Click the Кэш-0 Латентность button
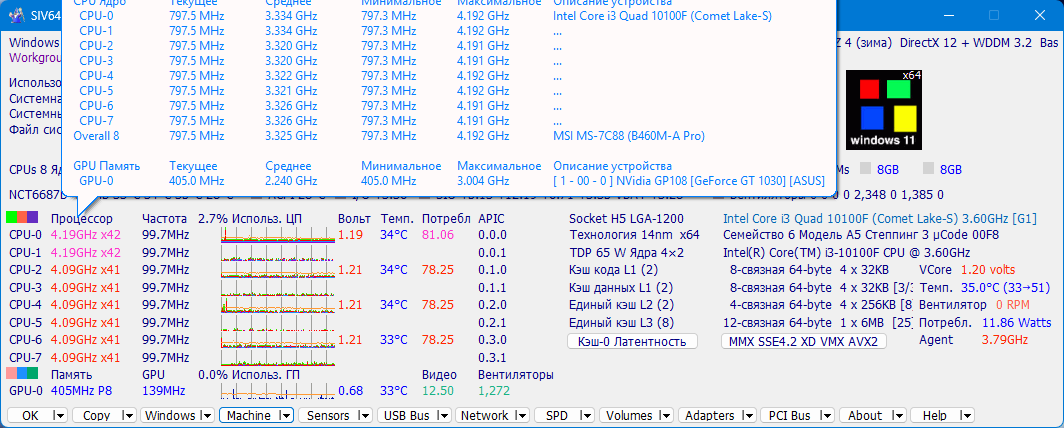The image size is (1064, 428). click(632, 342)
